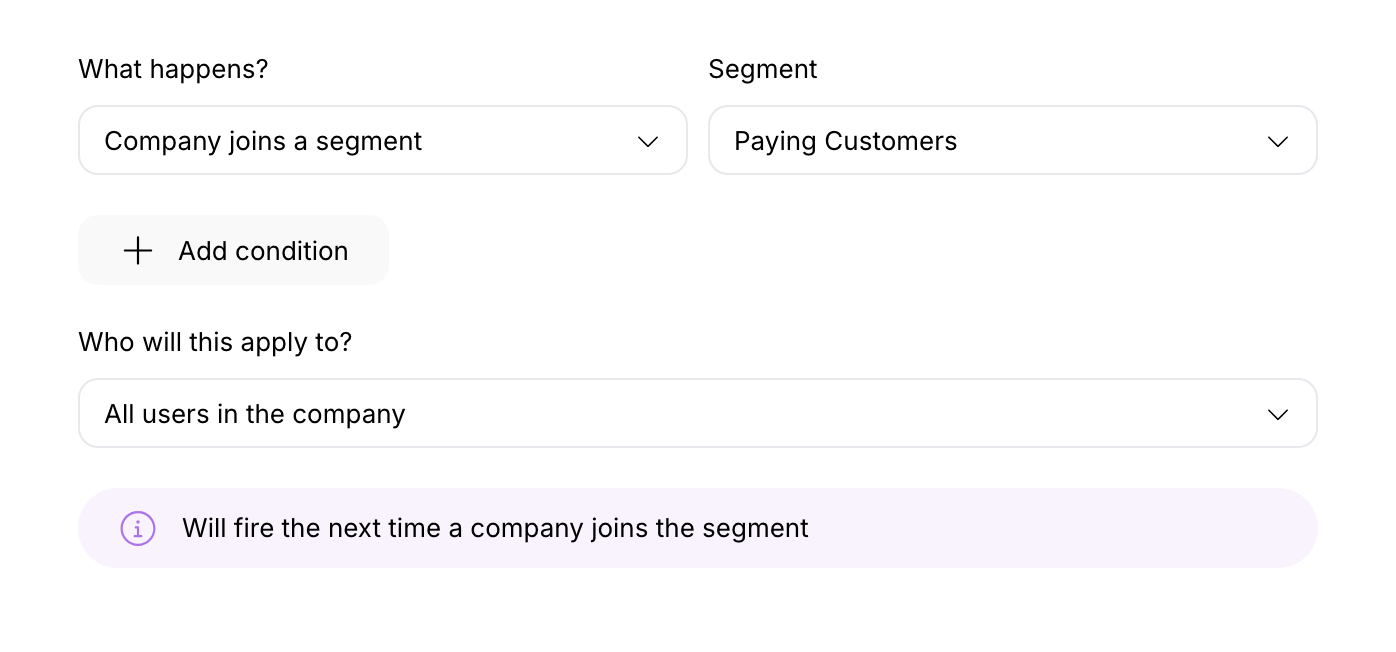Click the purple information banner

[x=698, y=528]
